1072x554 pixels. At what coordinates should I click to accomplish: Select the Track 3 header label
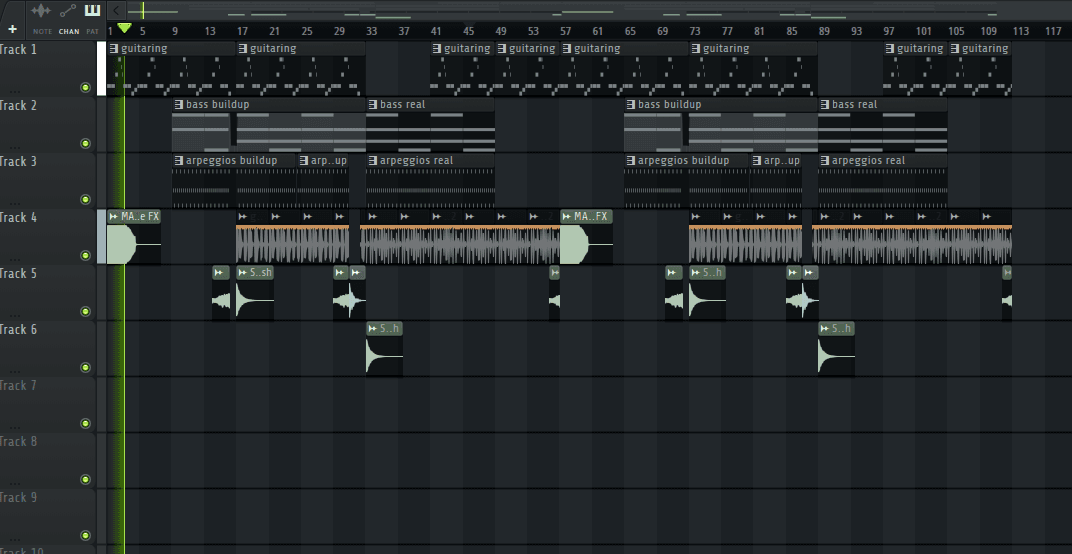[19, 161]
